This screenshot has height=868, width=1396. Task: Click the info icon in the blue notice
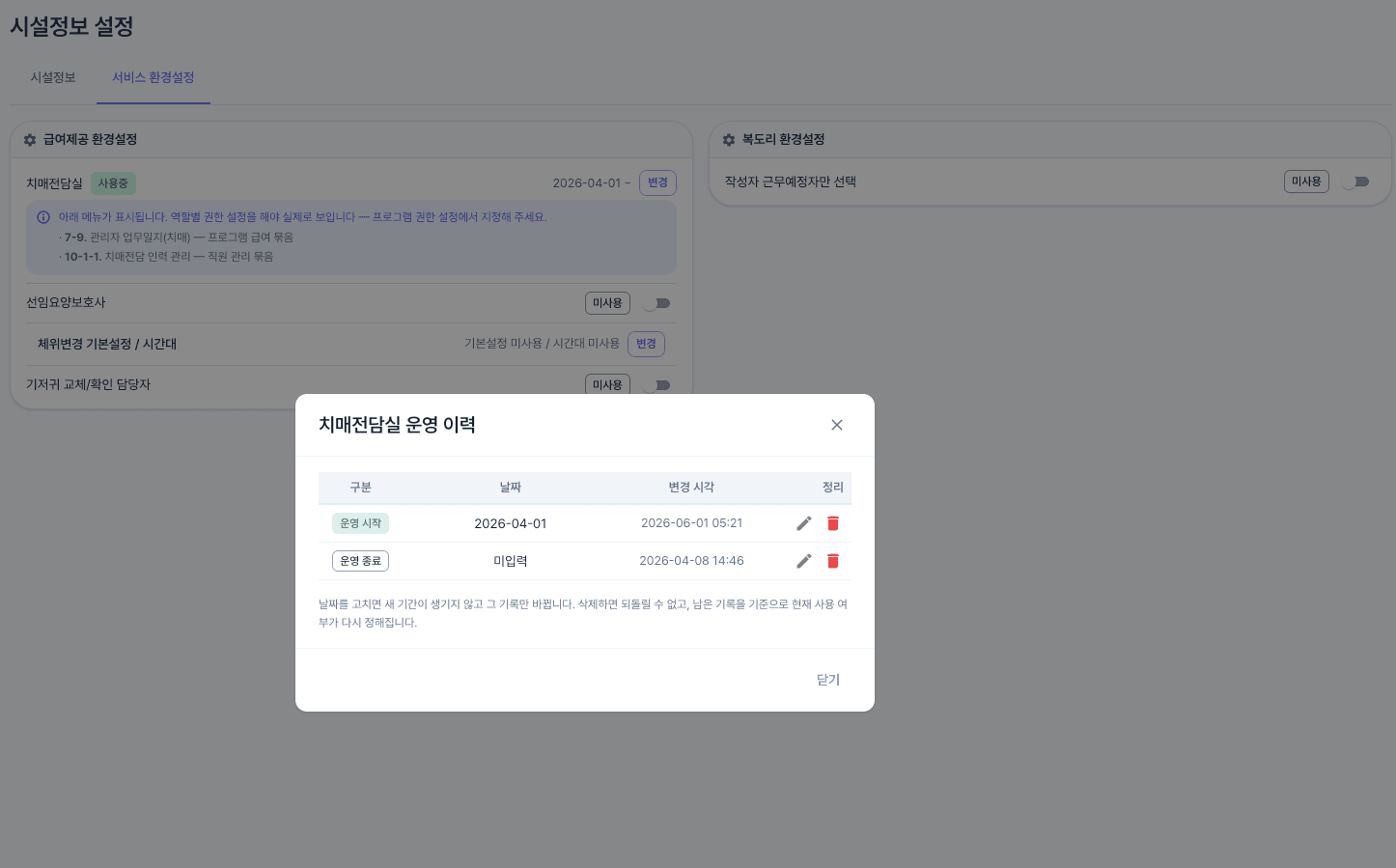click(x=43, y=217)
